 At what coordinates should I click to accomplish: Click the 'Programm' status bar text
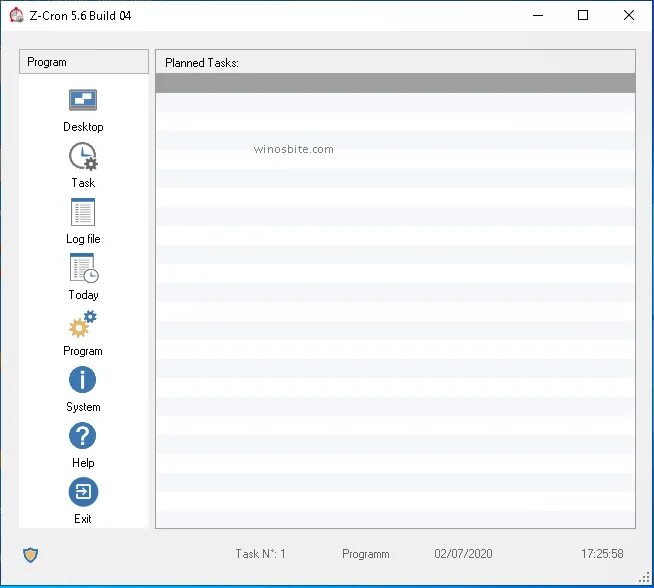point(366,554)
